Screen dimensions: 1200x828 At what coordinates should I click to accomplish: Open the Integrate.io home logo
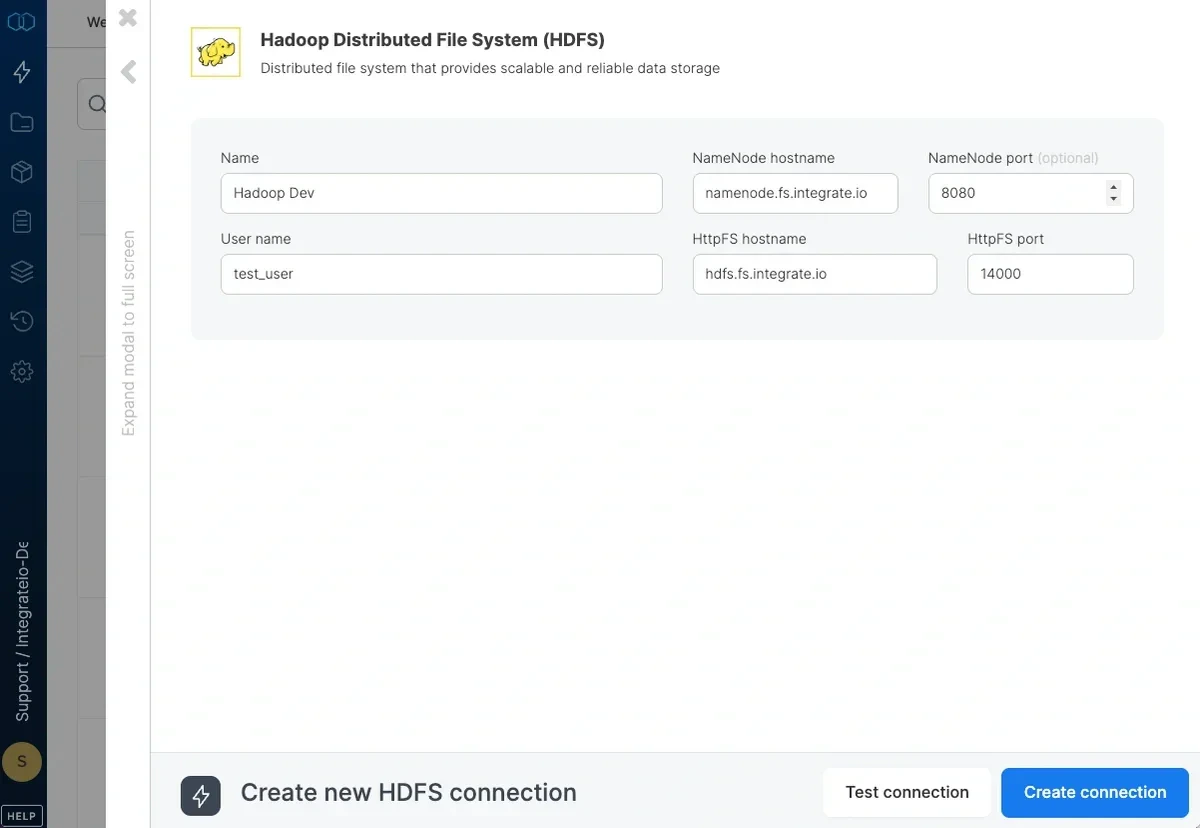pos(22,21)
